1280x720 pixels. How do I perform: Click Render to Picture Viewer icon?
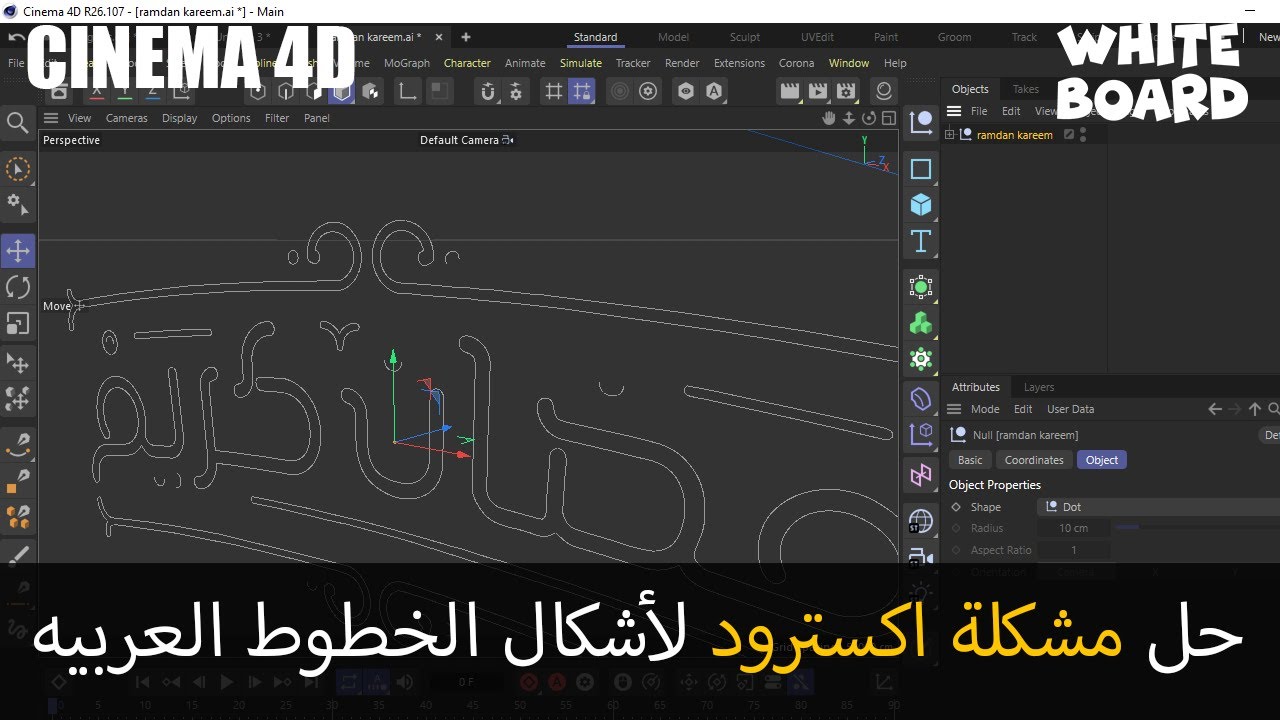coord(818,92)
